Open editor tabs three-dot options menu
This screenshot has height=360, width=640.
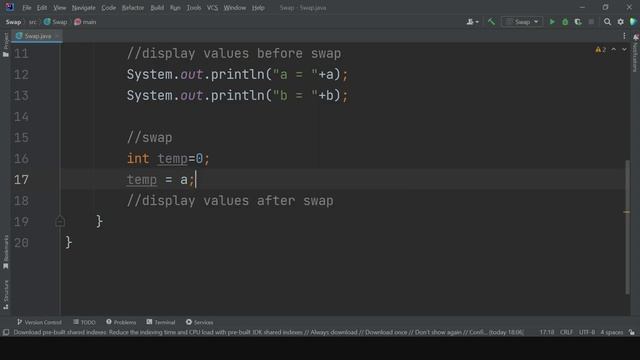point(624,36)
